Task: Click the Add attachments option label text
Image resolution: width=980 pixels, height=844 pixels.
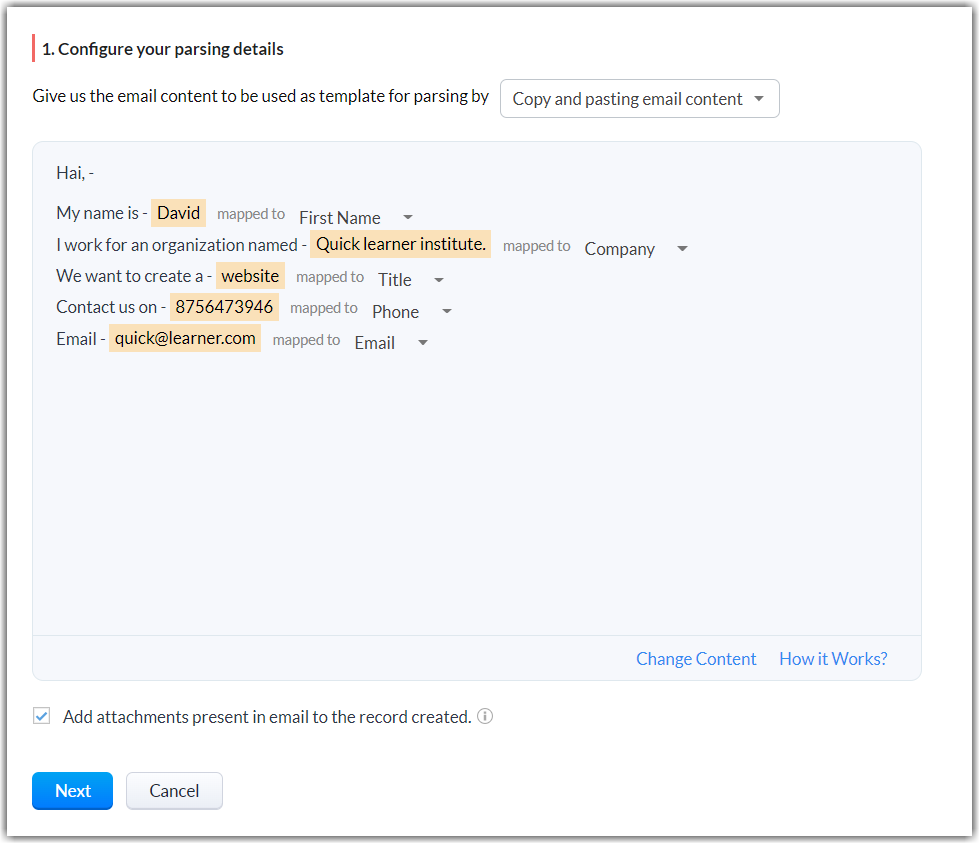Action: tap(267, 716)
